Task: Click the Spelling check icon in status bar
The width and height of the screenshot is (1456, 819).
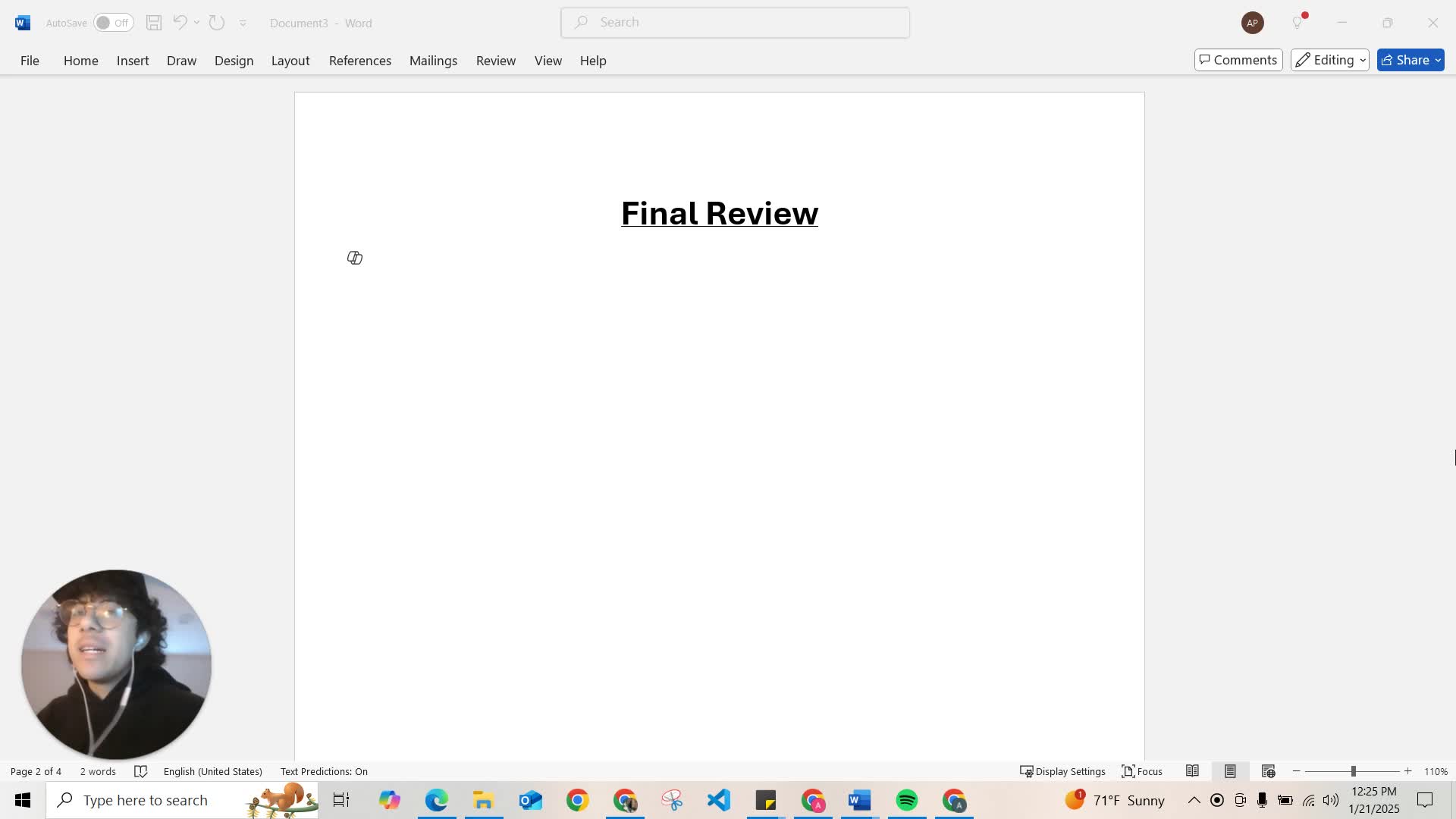Action: [140, 771]
